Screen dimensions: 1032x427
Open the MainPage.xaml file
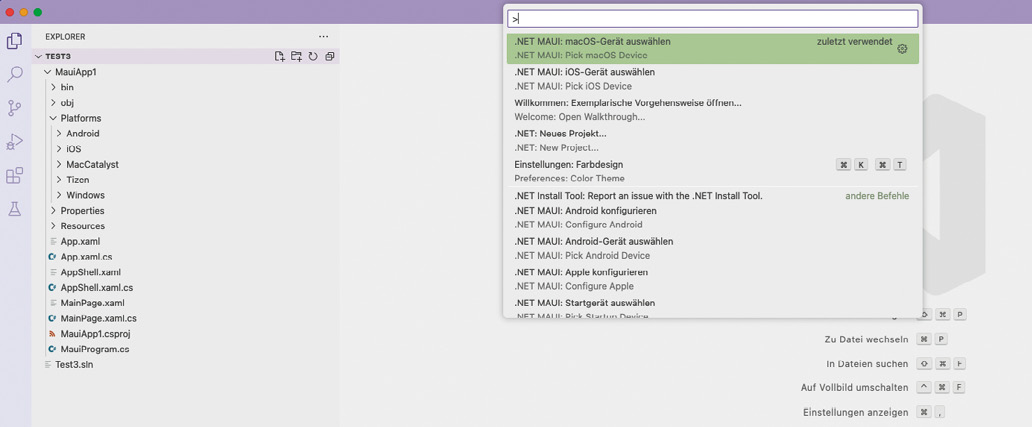tap(92, 303)
